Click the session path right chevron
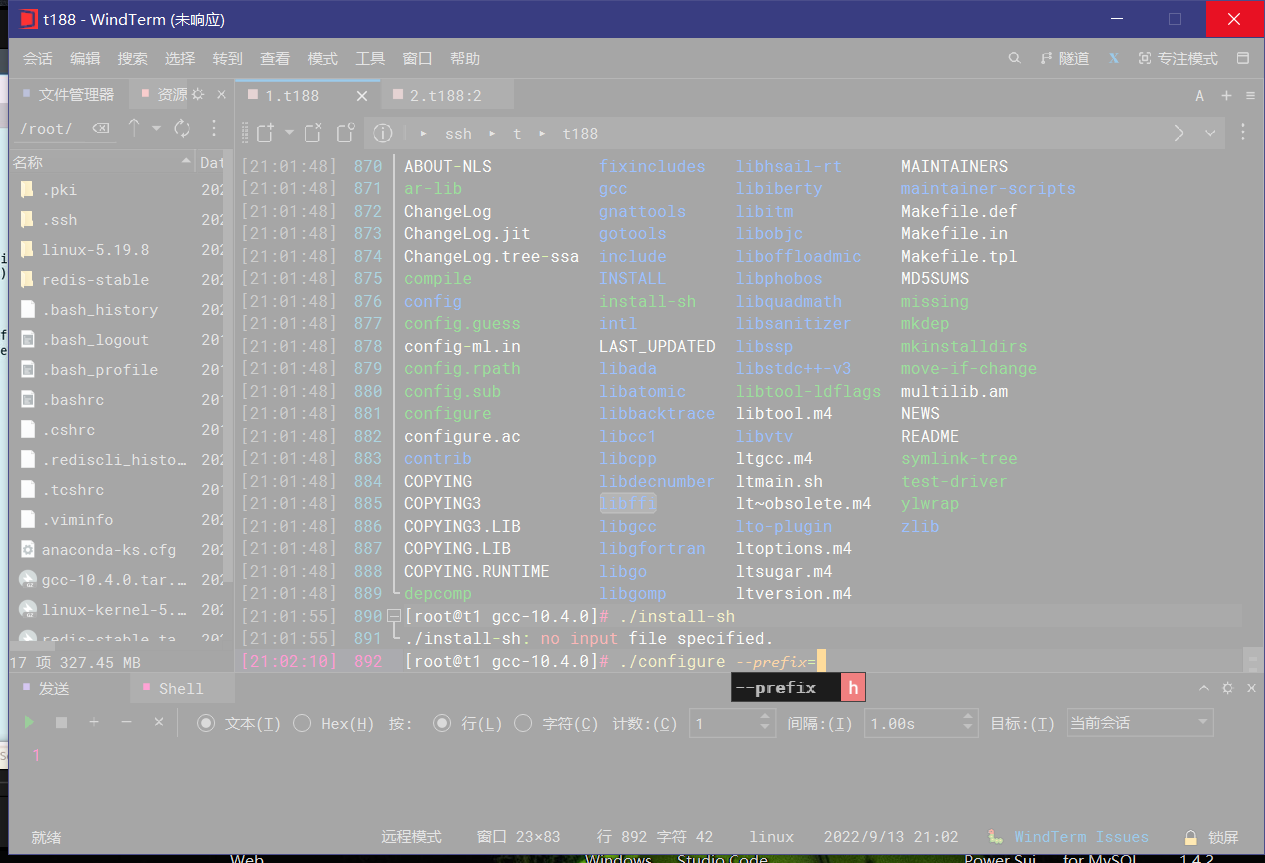This screenshot has height=863, width=1265. 1179,133
